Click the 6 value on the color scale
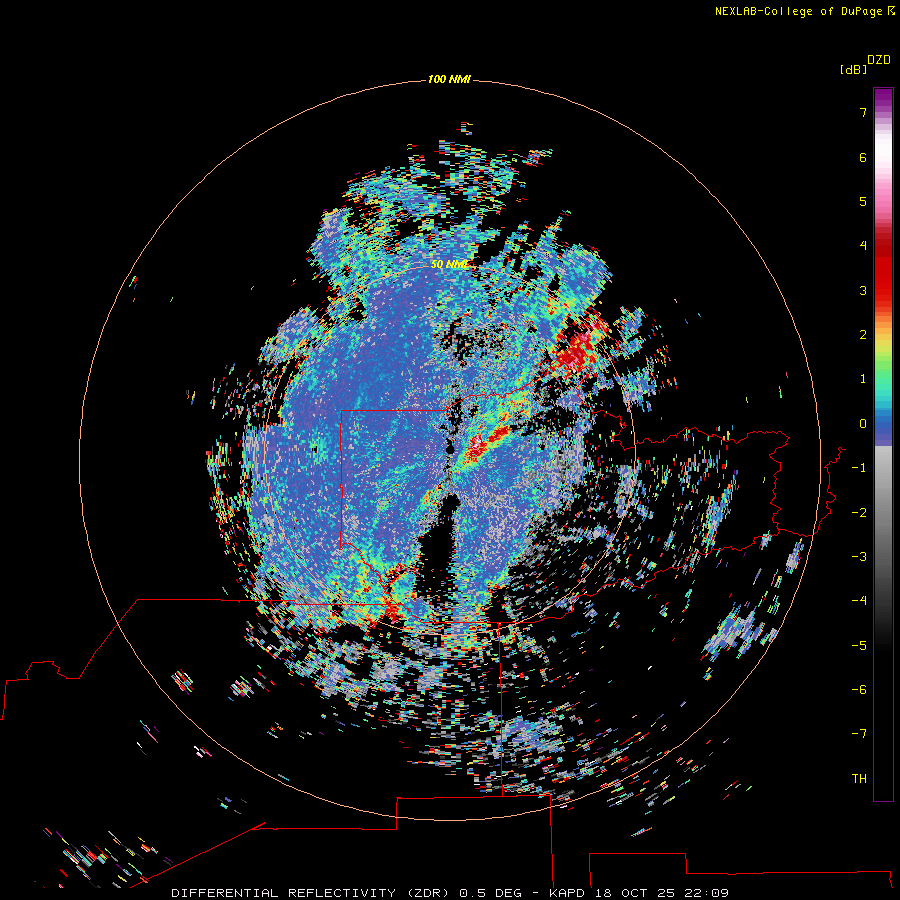Viewport: 900px width, 900px height. coord(863,157)
